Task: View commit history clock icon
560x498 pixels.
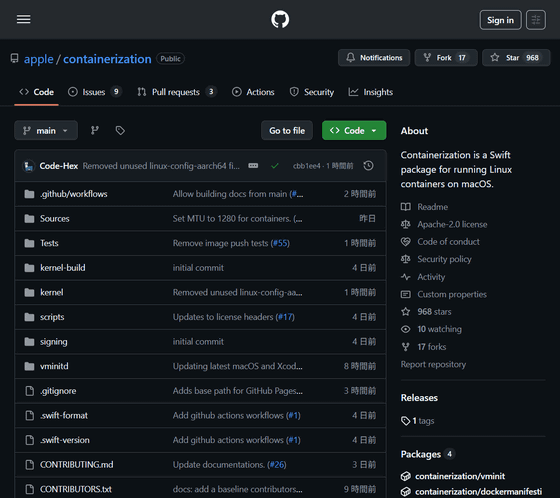Action: point(369,166)
